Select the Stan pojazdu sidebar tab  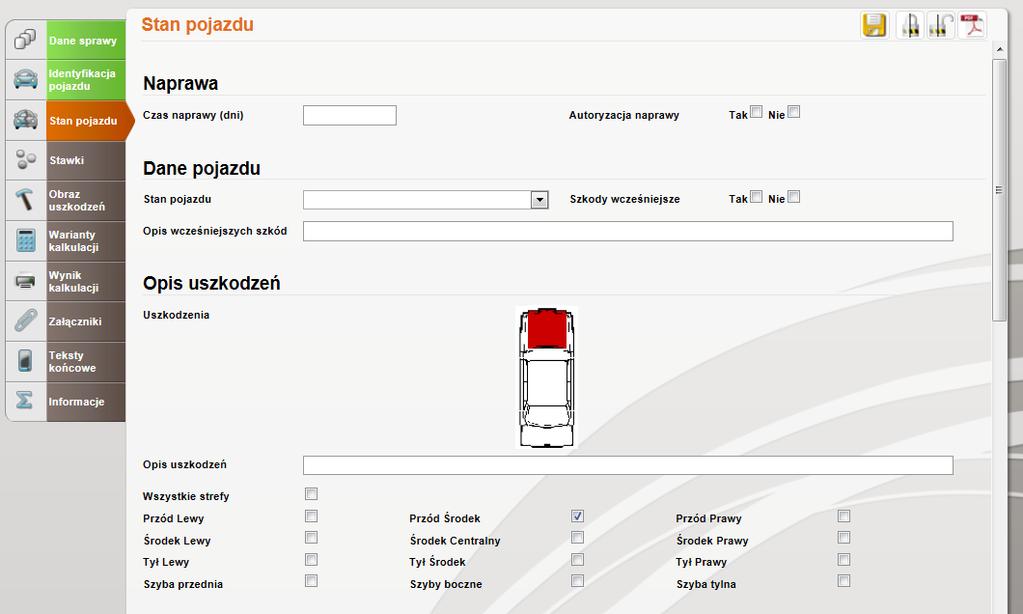coord(85,121)
